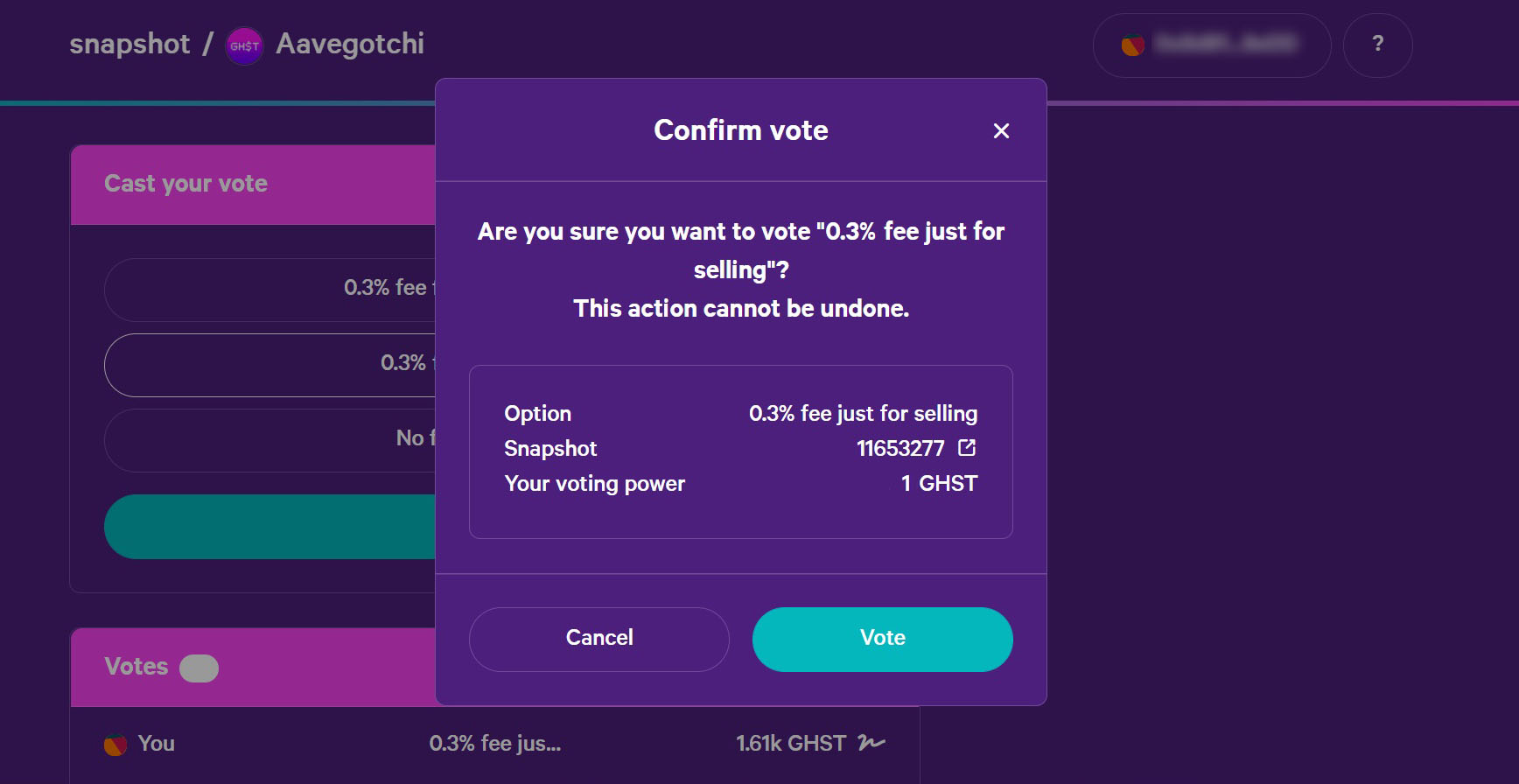The width and height of the screenshot is (1519, 784).
Task: Confirm your choice with the Vote button
Action: [x=882, y=638]
